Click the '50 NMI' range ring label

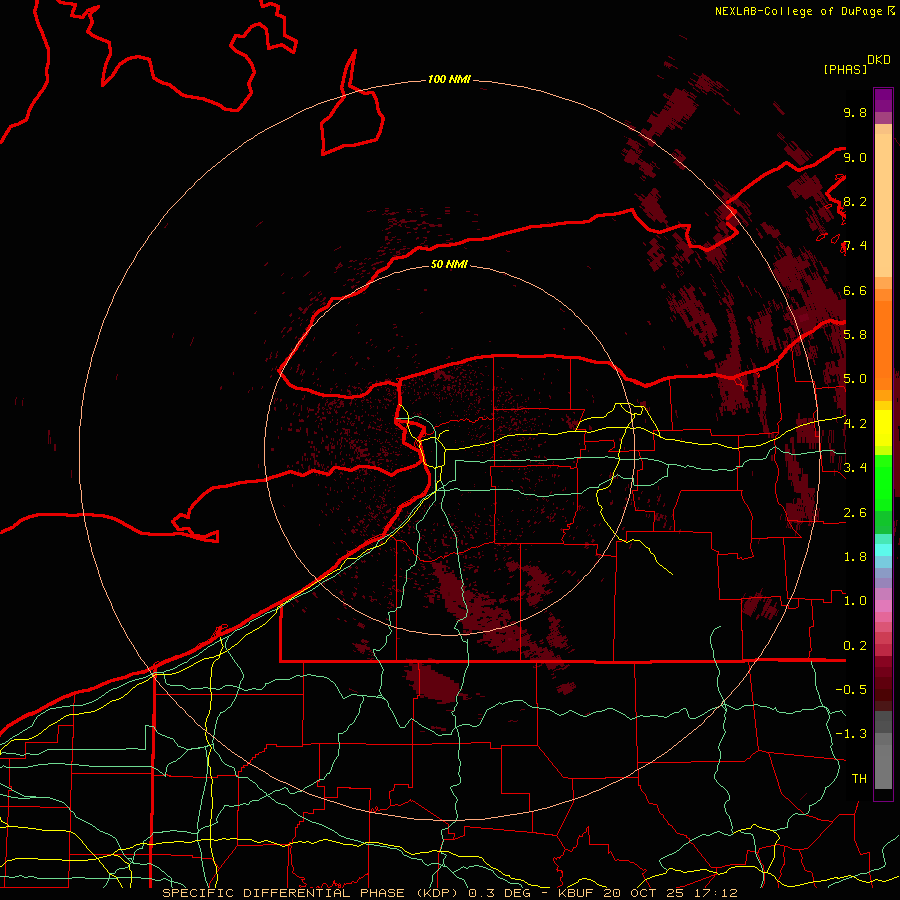coord(449,264)
